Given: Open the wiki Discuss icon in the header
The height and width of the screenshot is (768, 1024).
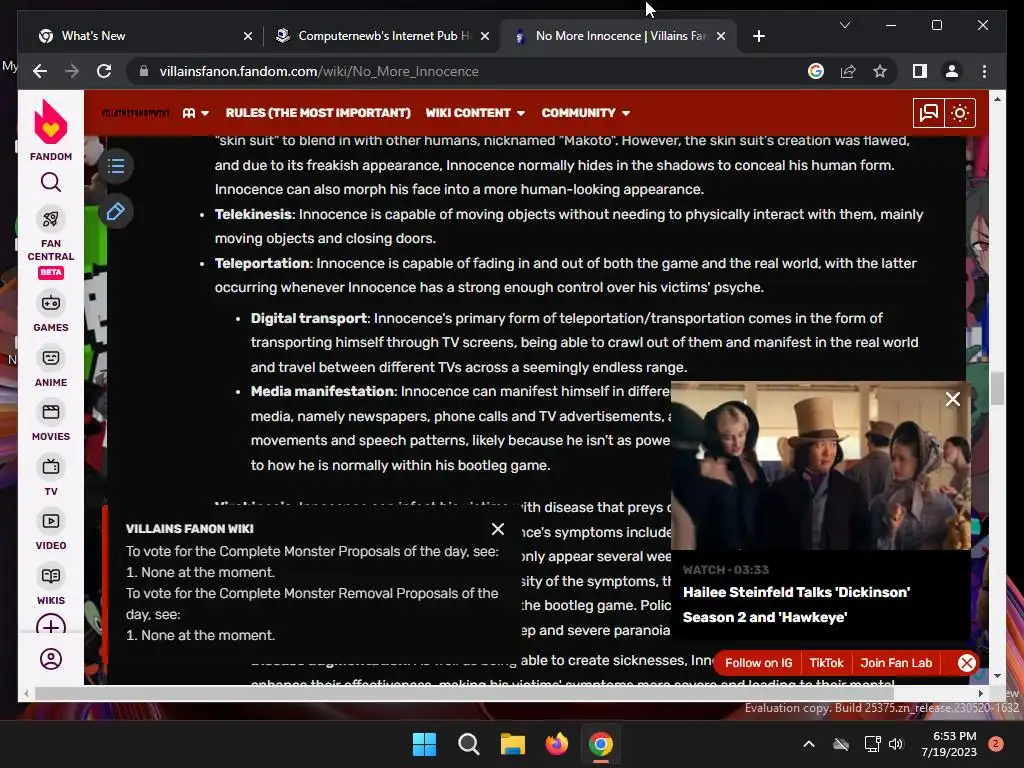Looking at the screenshot, I should click(x=928, y=113).
